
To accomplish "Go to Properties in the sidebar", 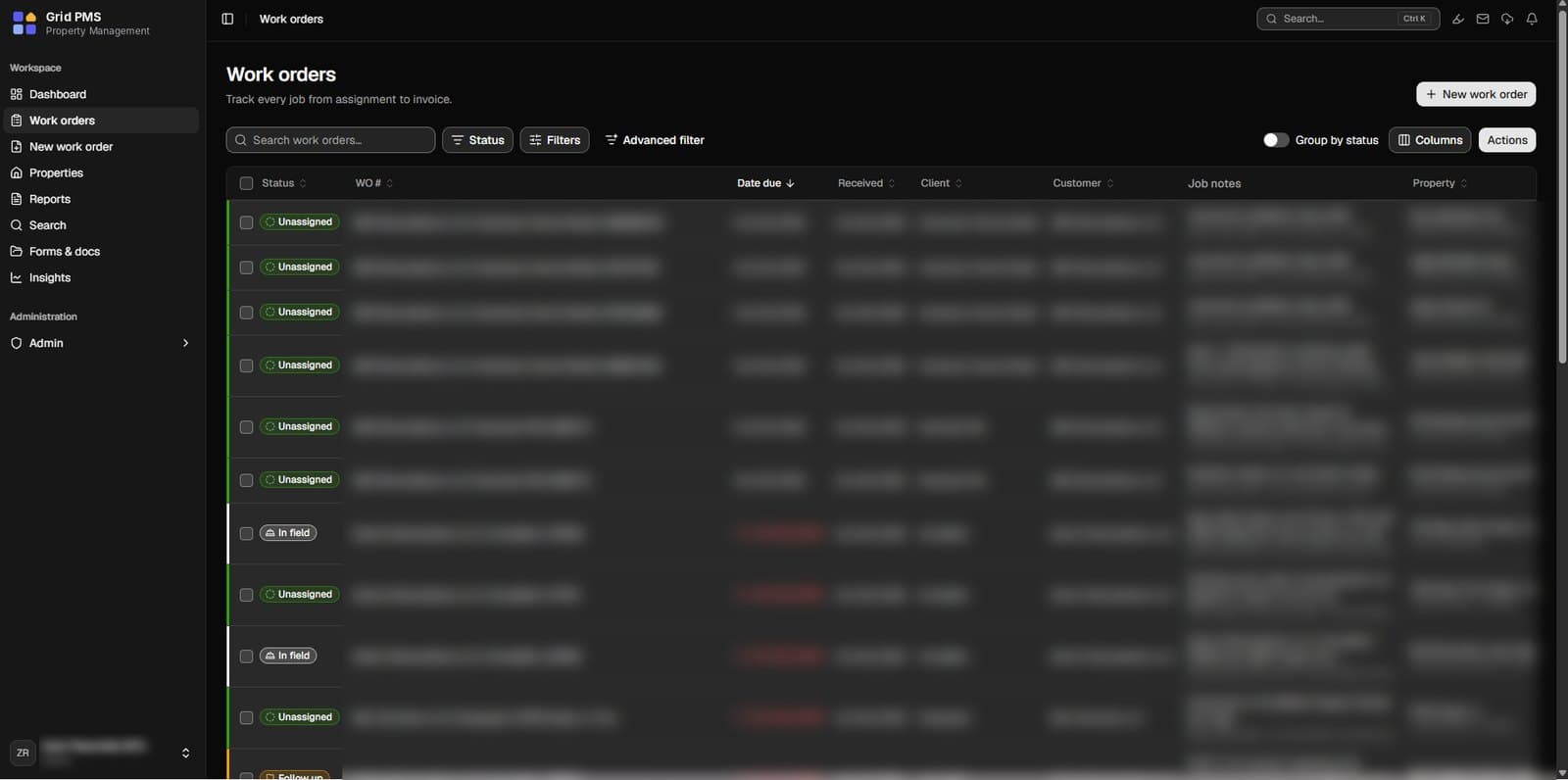I will [101, 172].
